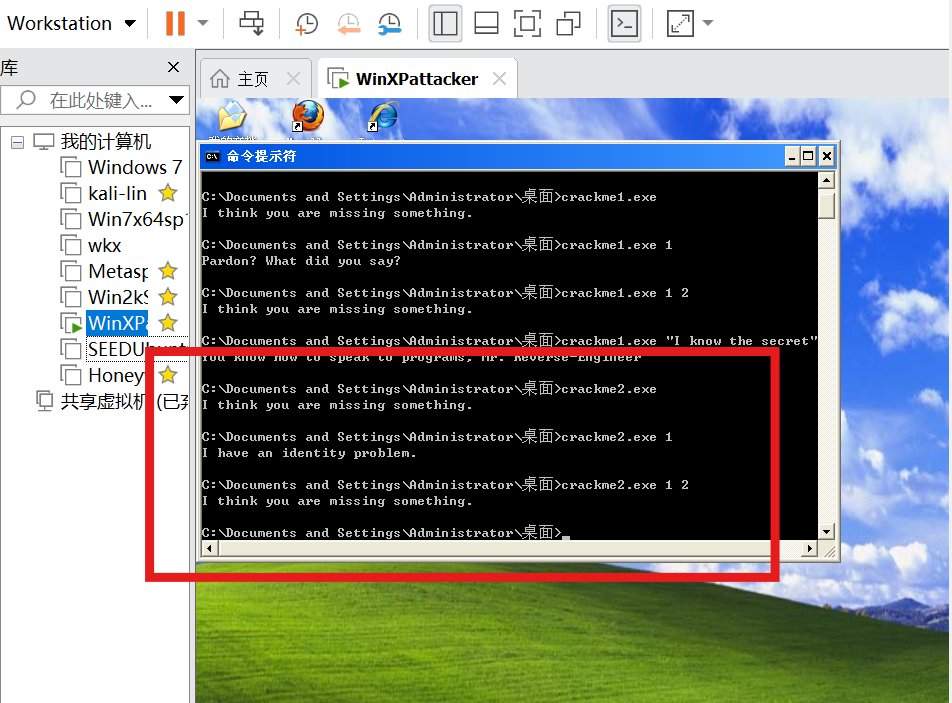Toggle favorite star for kali-lin
Image resolution: width=952 pixels, height=703 pixels.
point(168,193)
